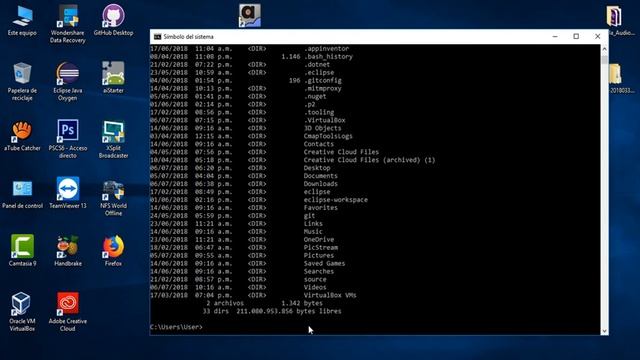640x360 pixels.
Task: Close the Símbolo del sistema window
Action: [x=598, y=36]
